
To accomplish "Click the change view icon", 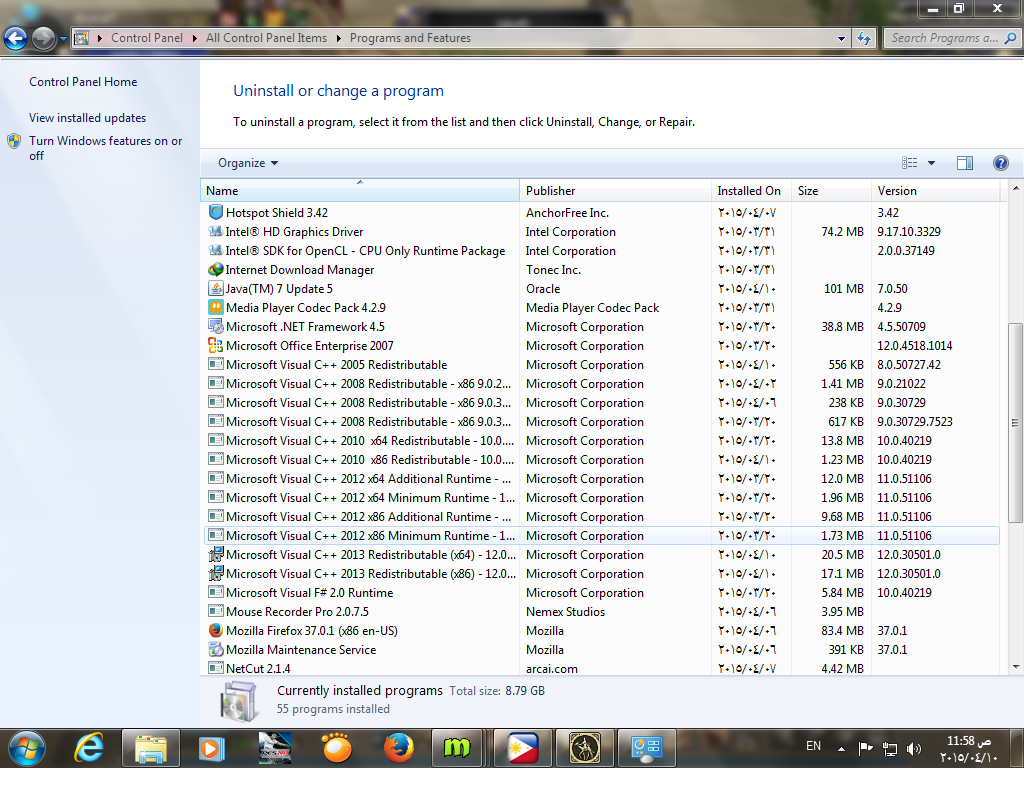I will pyautogui.click(x=910, y=163).
